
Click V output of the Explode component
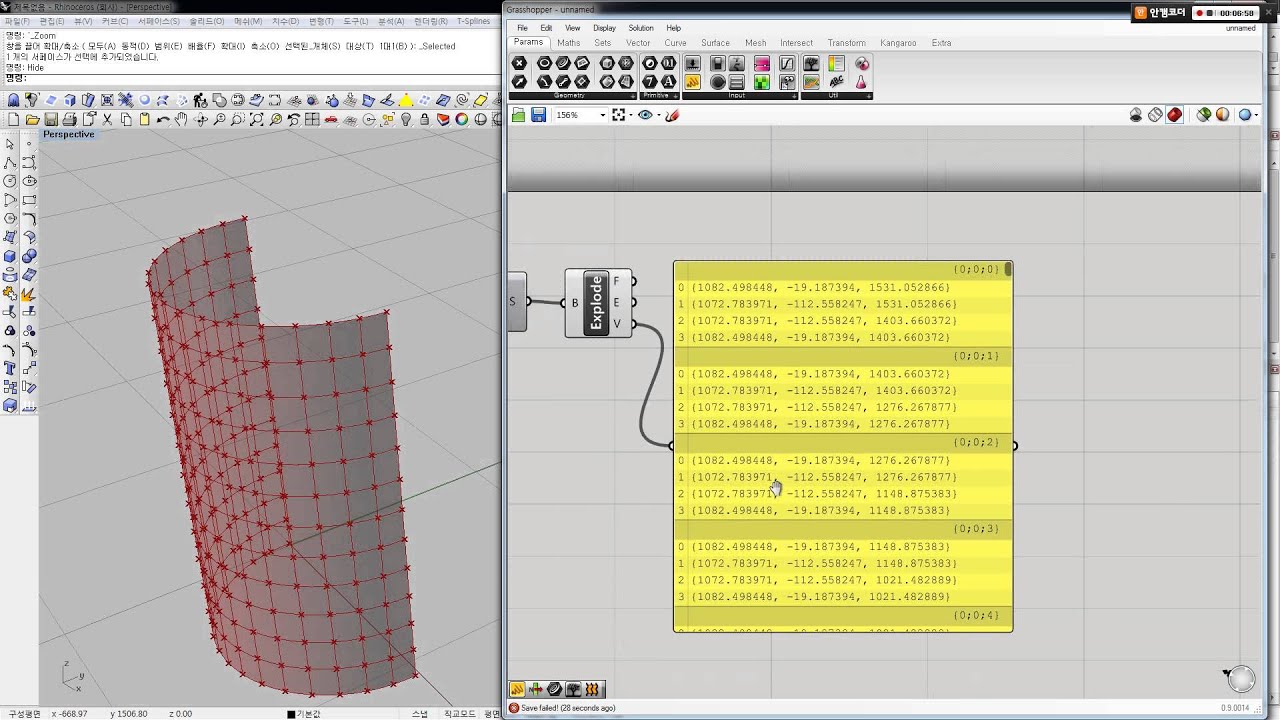pos(617,323)
